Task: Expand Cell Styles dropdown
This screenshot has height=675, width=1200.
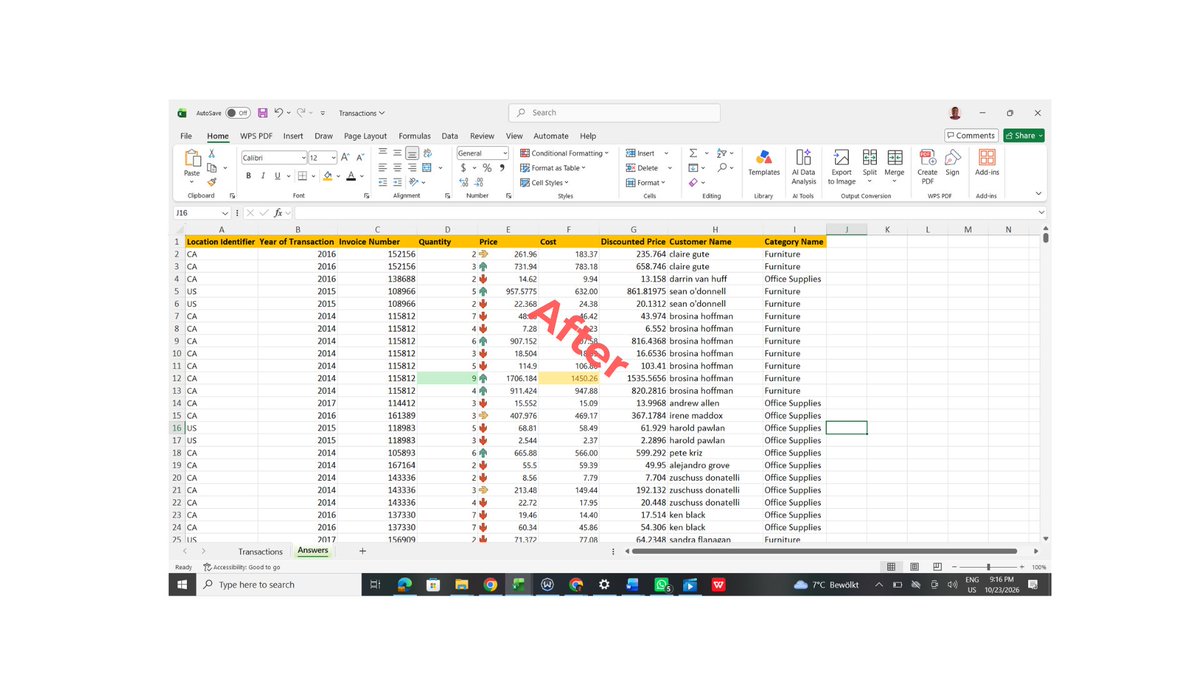Action: click(x=567, y=183)
